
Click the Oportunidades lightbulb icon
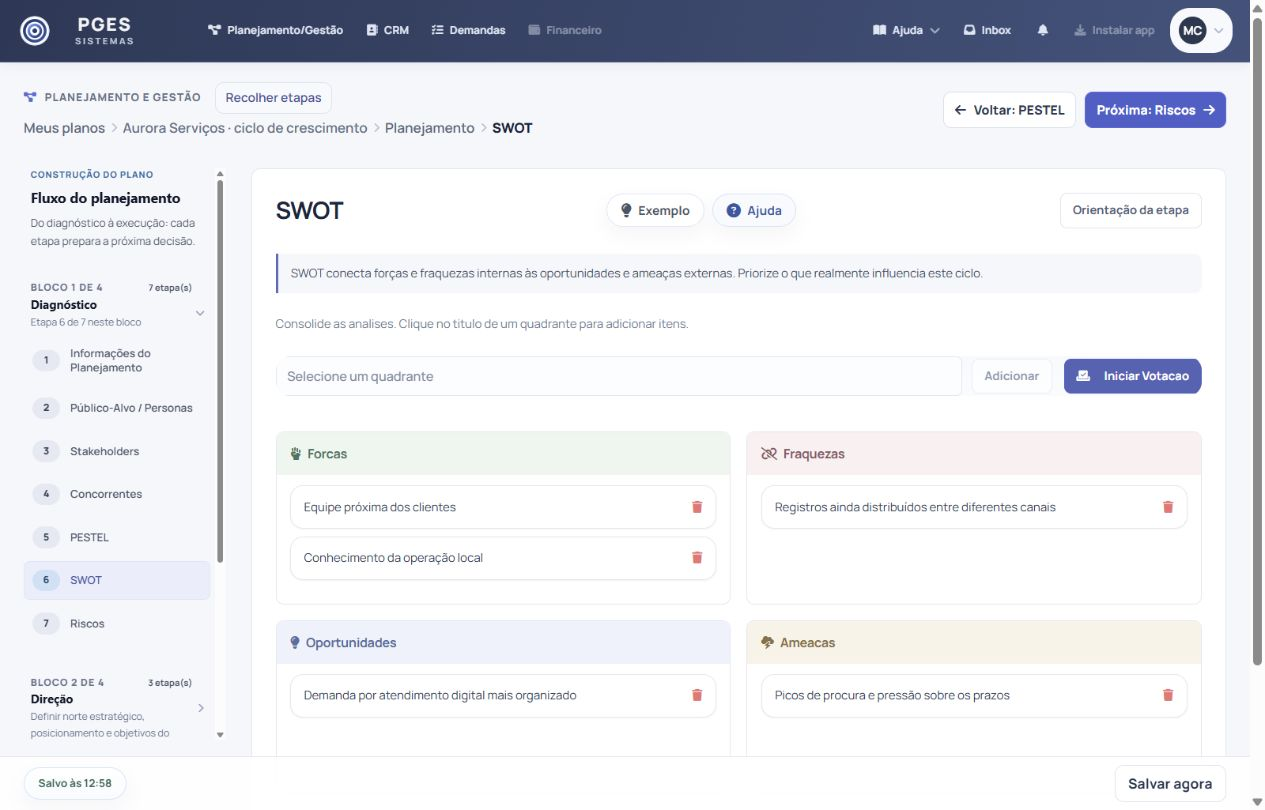(295, 643)
